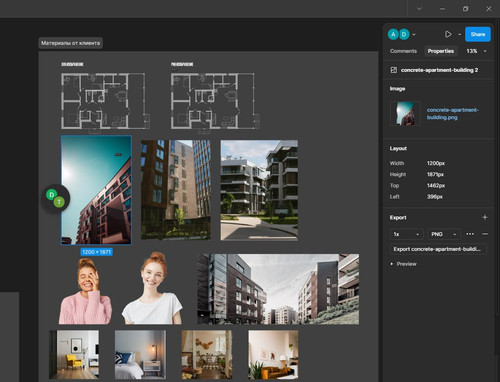The height and width of the screenshot is (382, 500).
Task: Click the avatar labeled D in header
Action: (404, 34)
